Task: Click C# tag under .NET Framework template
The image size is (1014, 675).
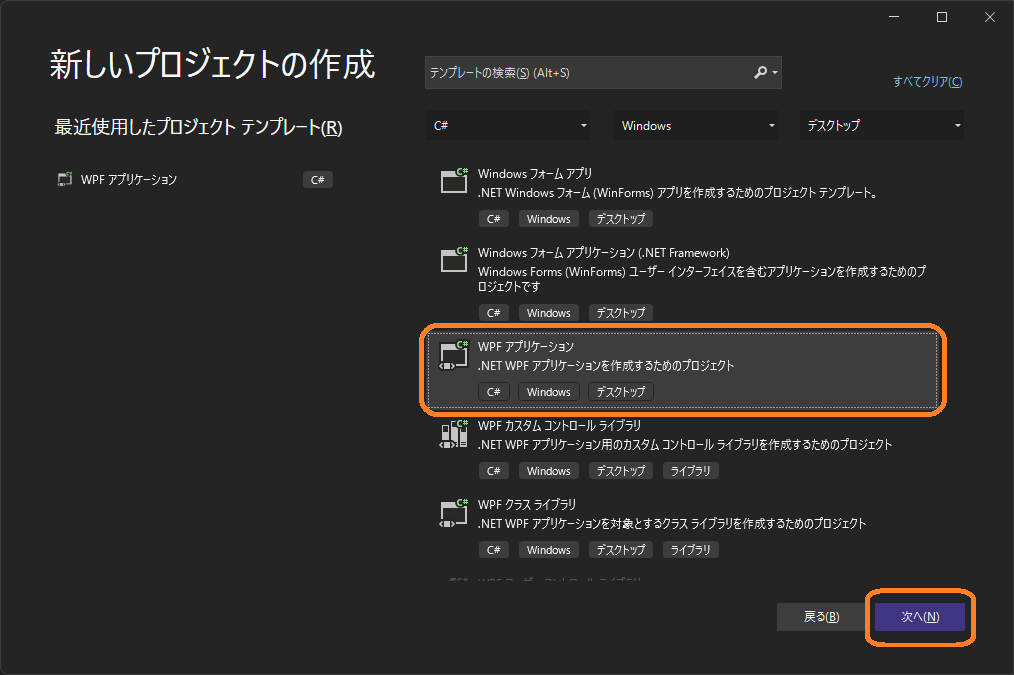Action: pyautogui.click(x=493, y=313)
